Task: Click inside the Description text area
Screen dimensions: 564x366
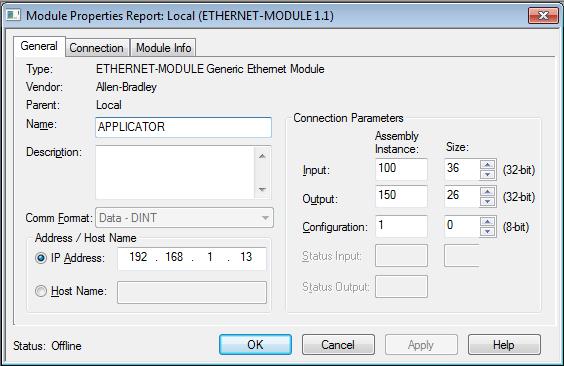Action: coord(175,172)
